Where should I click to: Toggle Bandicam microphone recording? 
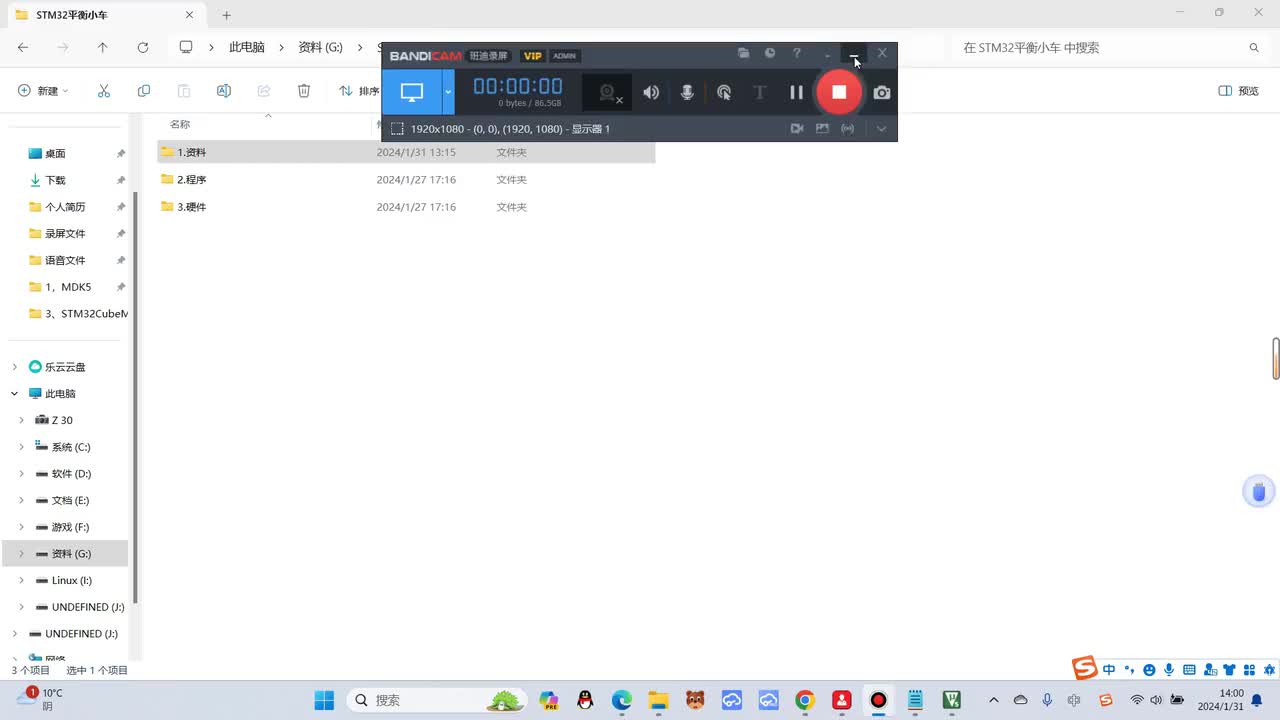[x=687, y=92]
